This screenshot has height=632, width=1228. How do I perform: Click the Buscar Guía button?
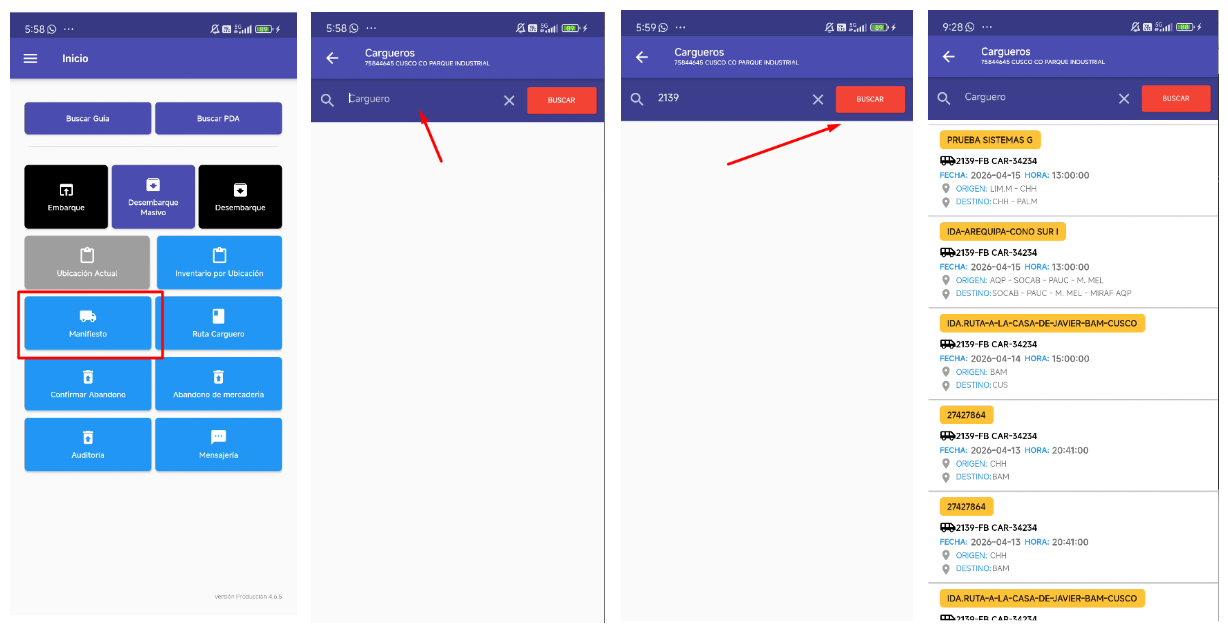click(88, 118)
